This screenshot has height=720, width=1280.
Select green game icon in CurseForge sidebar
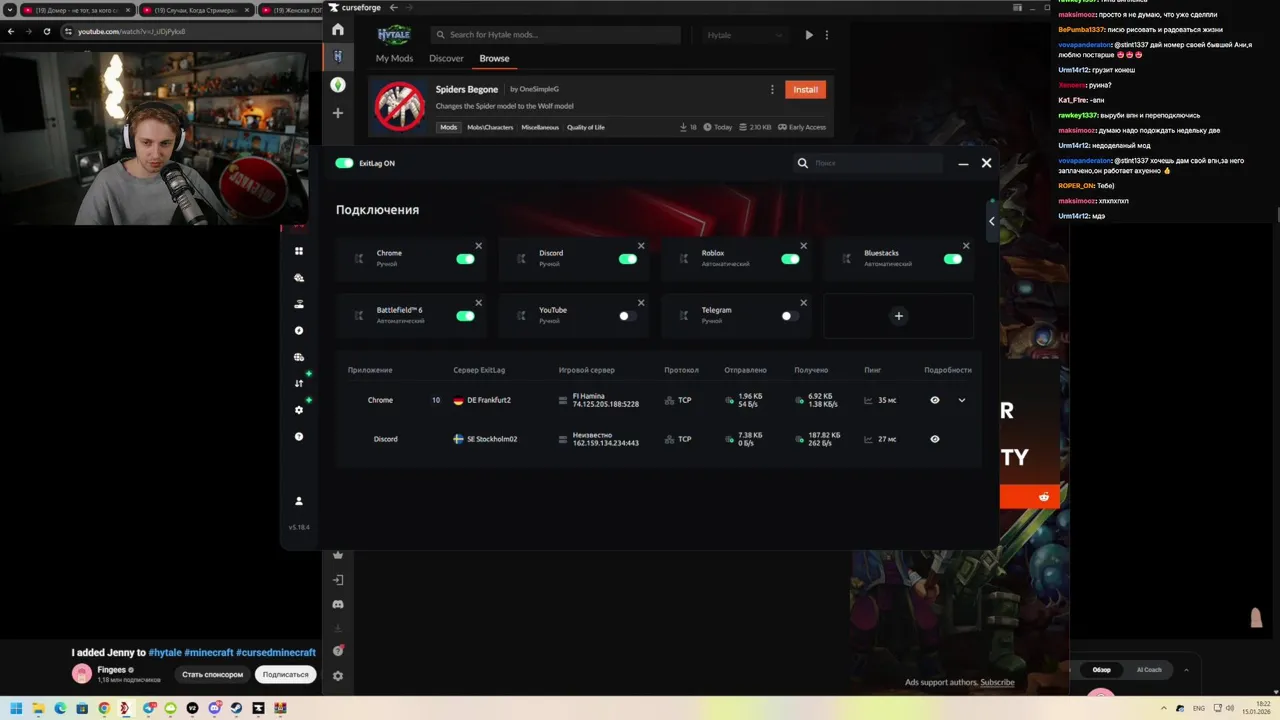click(338, 85)
